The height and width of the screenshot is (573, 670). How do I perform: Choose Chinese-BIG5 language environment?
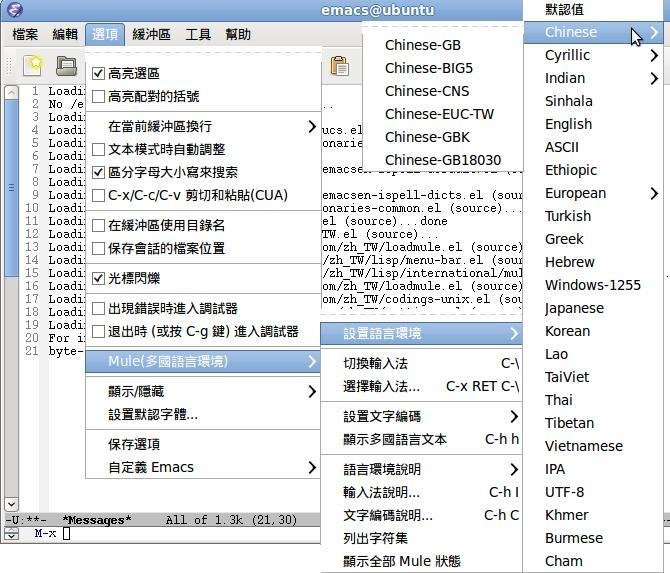click(x=443, y=68)
